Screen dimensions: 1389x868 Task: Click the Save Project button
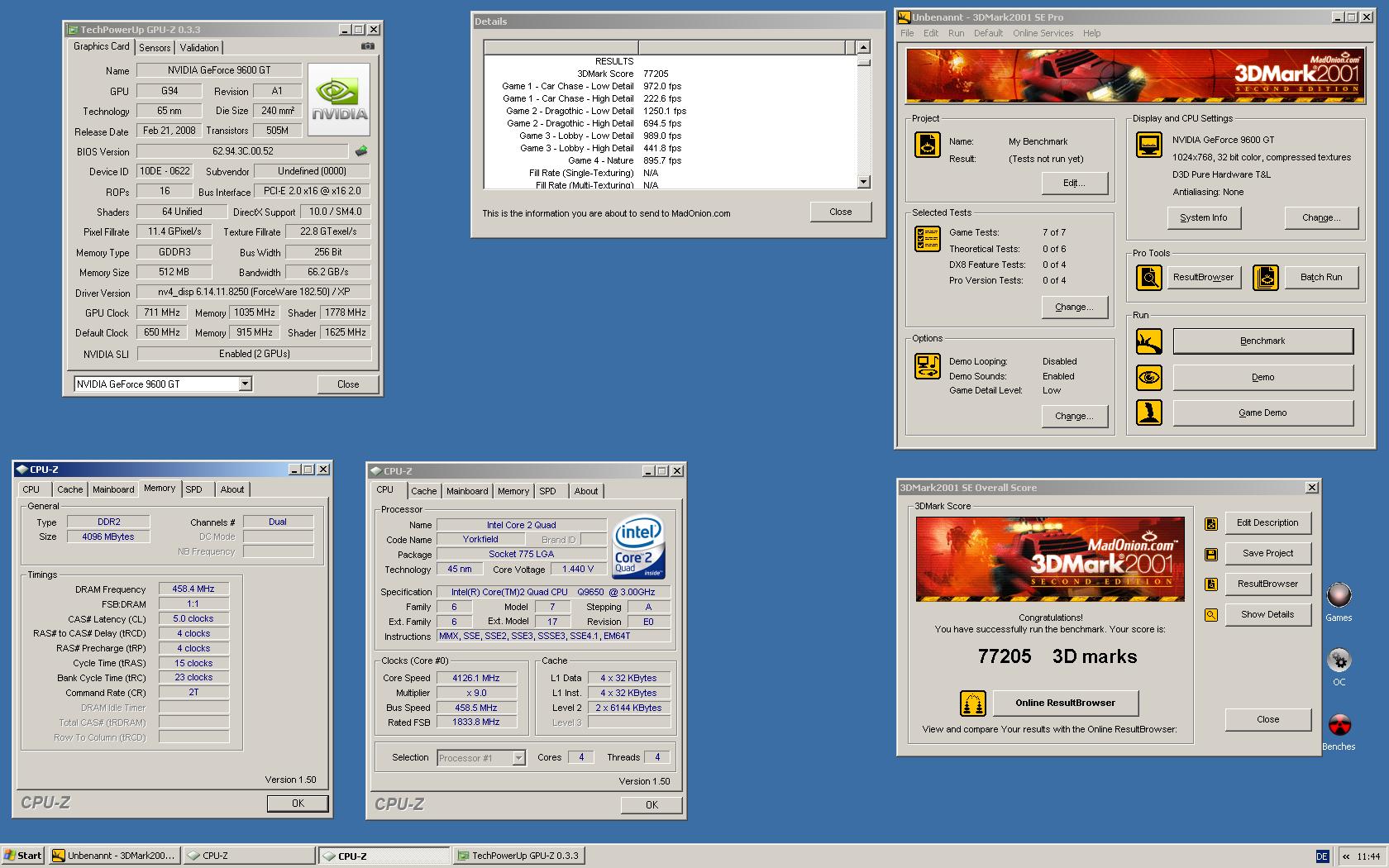[x=1267, y=553]
